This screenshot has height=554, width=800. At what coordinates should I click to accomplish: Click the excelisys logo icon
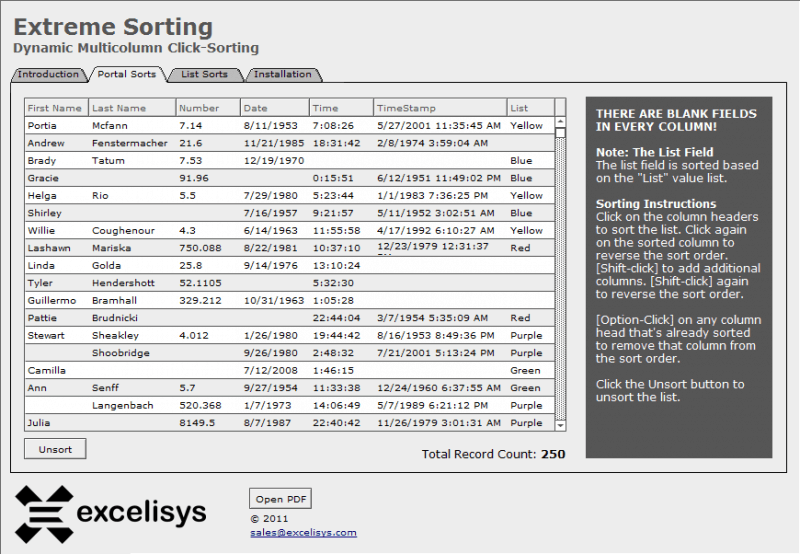(x=44, y=514)
